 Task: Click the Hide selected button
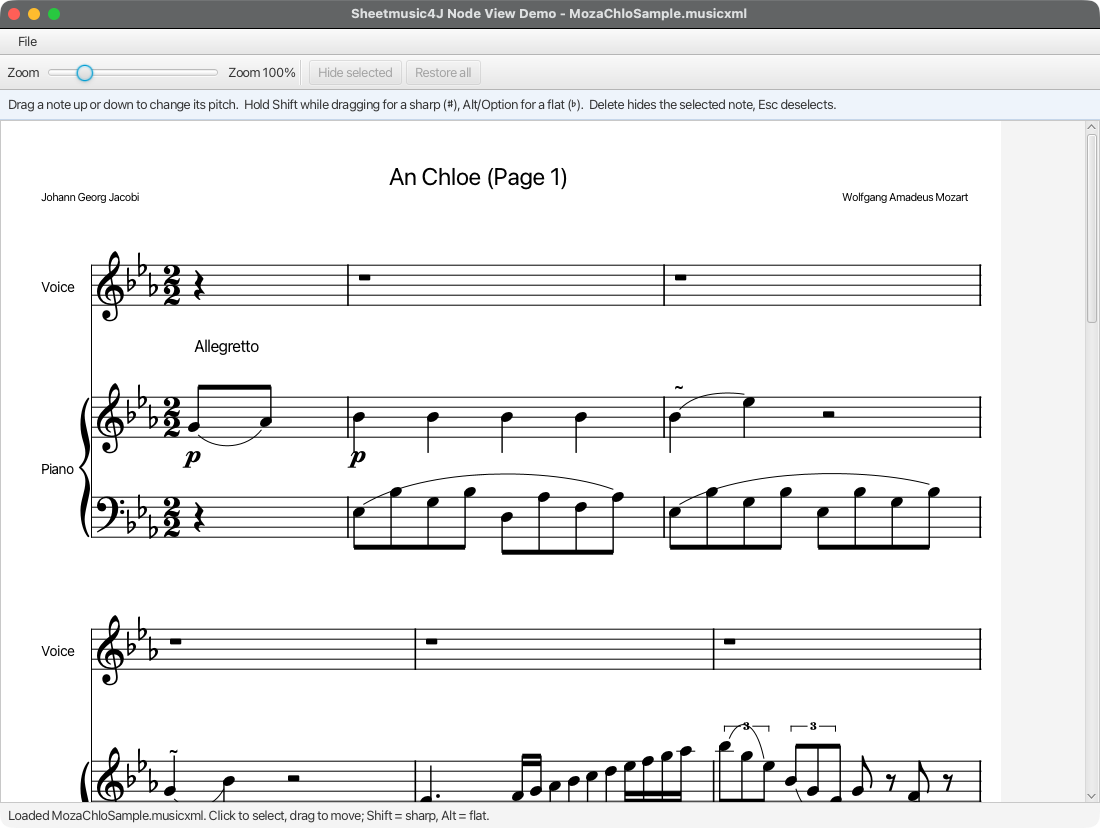(355, 72)
